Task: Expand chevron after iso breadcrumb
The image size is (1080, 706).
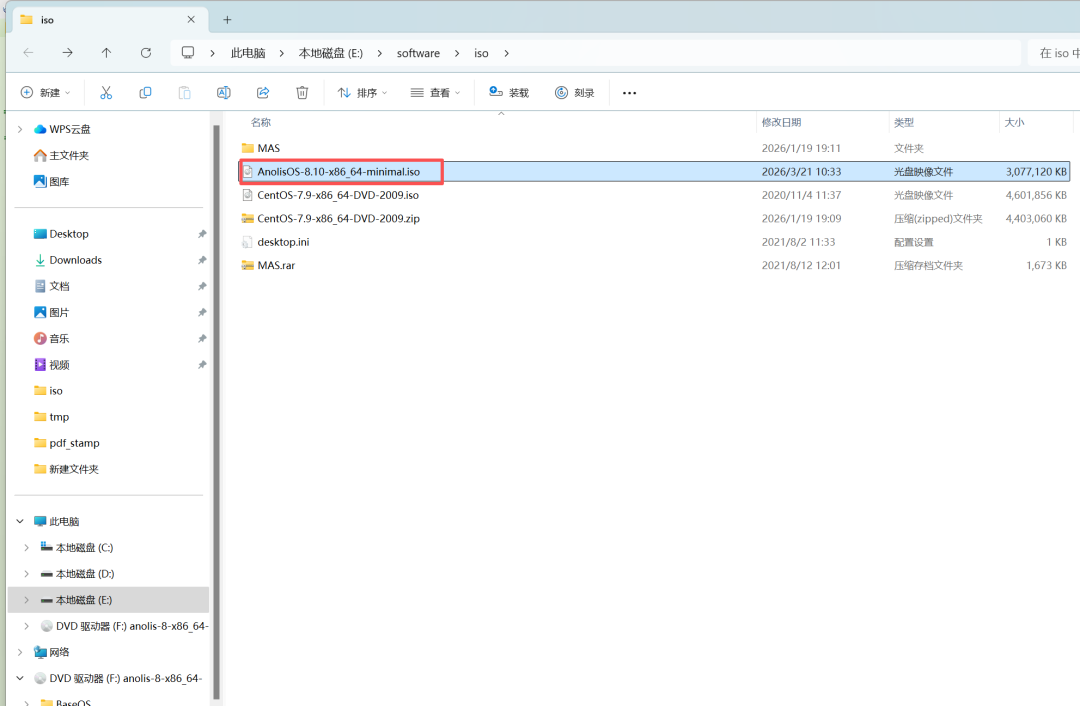Action: [x=506, y=53]
